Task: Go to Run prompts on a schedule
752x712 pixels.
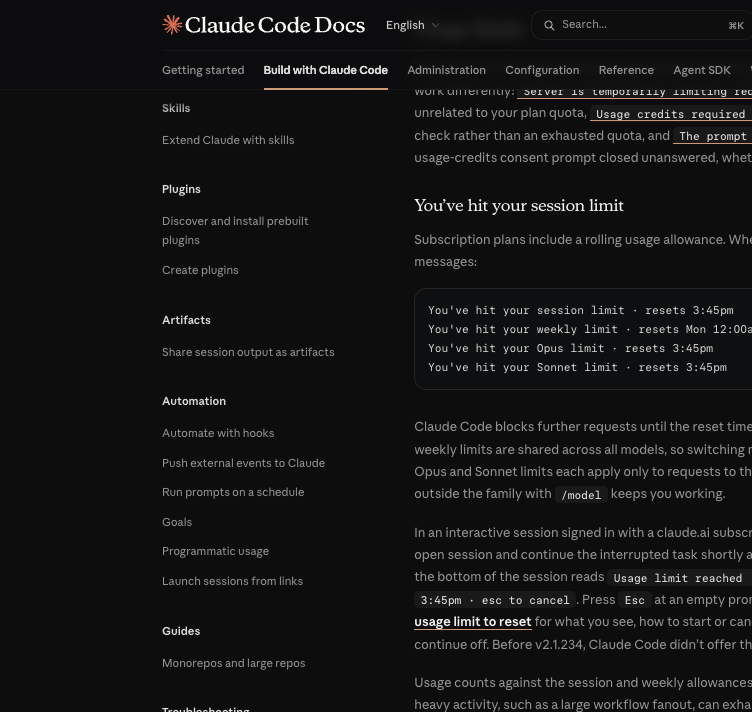Action: pos(233,492)
